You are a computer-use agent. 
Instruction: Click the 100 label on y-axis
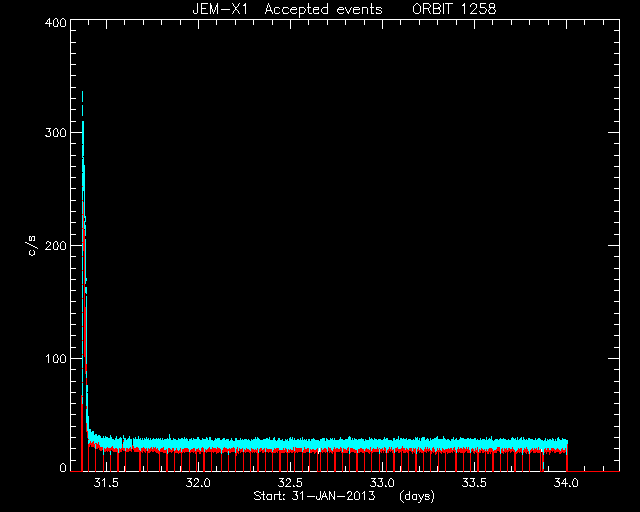coord(55,358)
